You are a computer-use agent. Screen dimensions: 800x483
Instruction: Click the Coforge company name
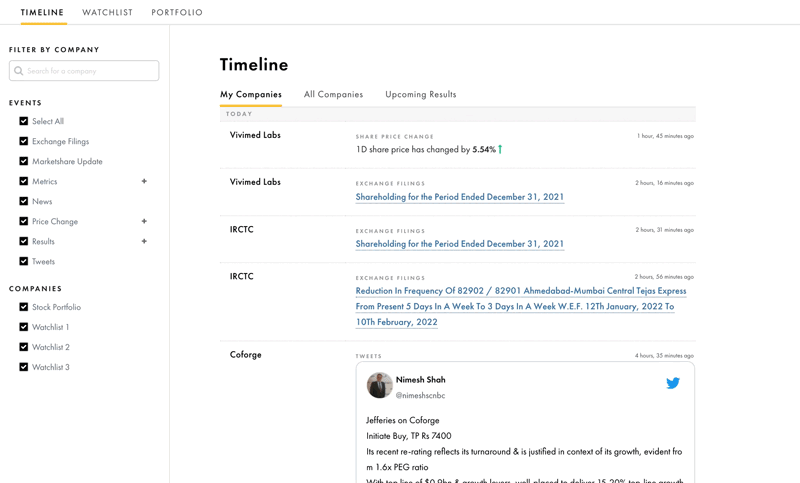pyautogui.click(x=245, y=354)
